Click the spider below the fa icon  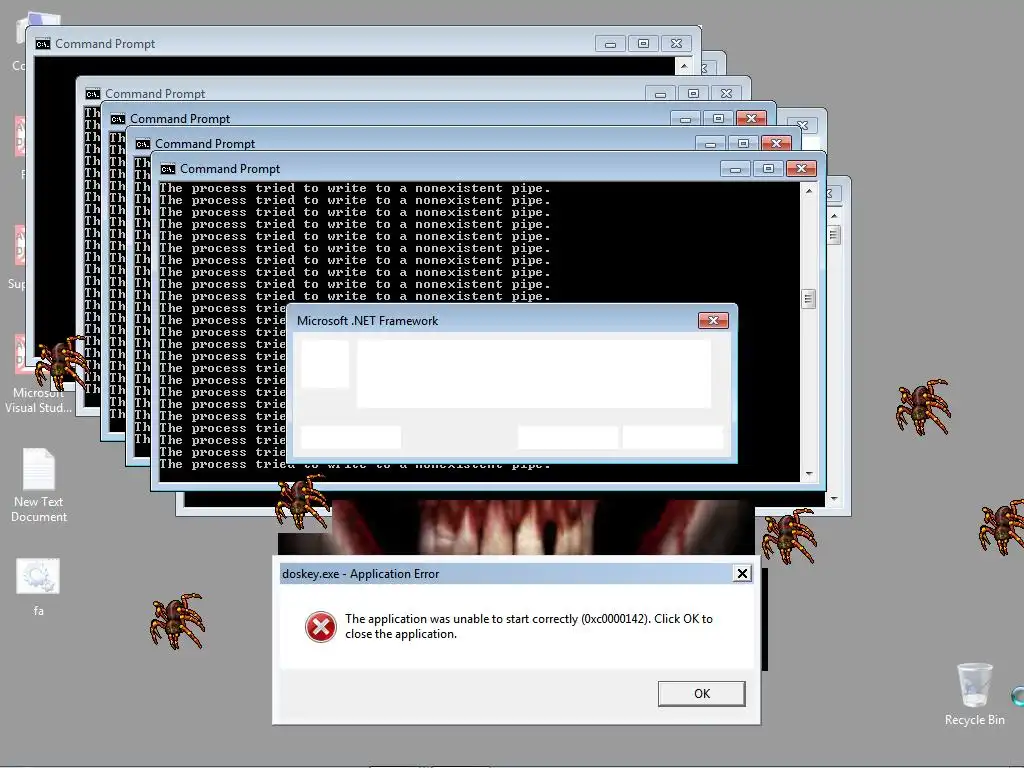tap(177, 620)
